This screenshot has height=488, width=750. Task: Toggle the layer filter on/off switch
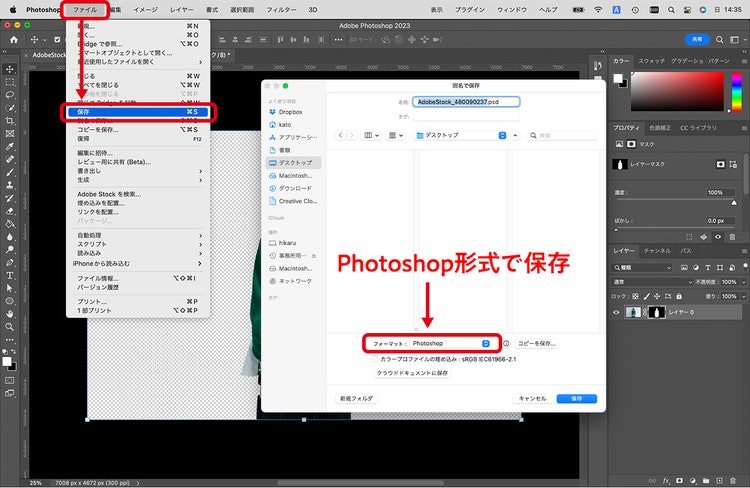745,266
